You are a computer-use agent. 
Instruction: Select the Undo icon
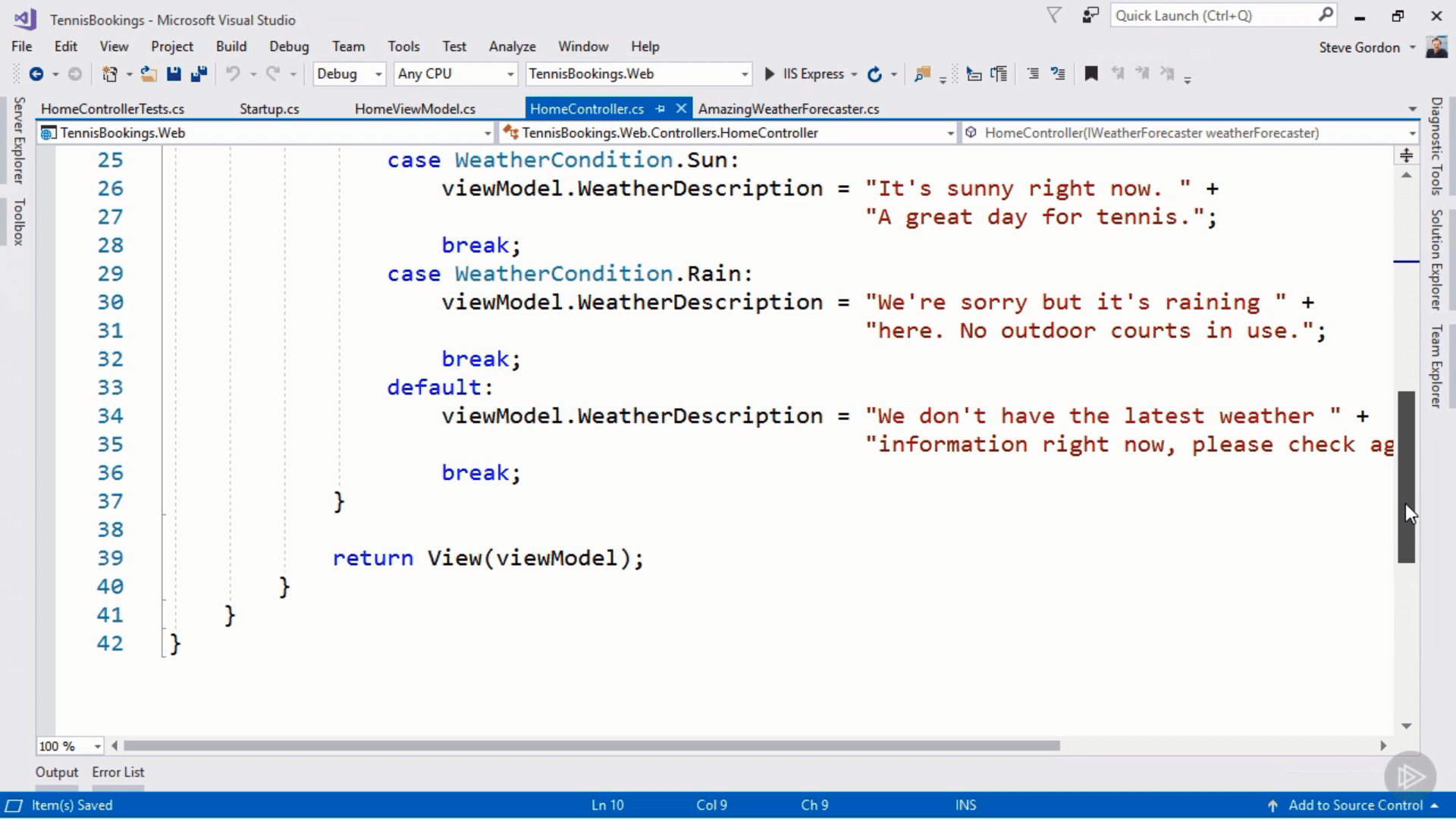pyautogui.click(x=234, y=74)
